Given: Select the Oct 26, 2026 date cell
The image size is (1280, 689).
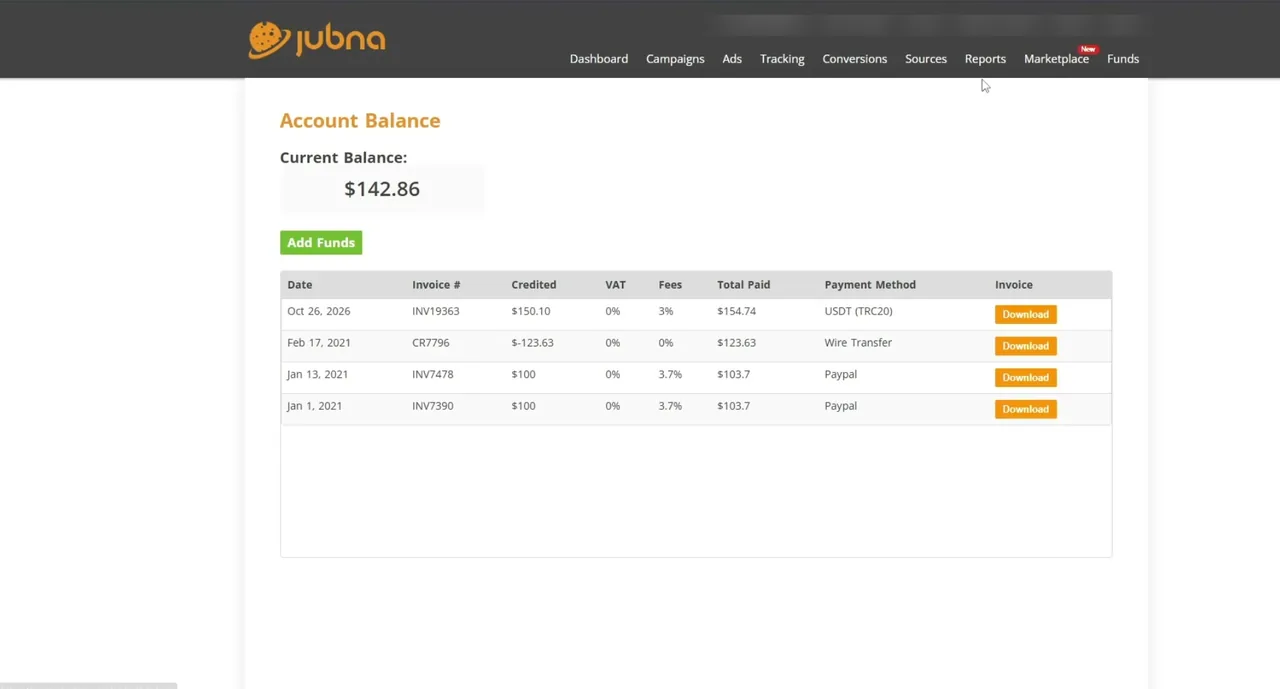Looking at the screenshot, I should point(319,311).
